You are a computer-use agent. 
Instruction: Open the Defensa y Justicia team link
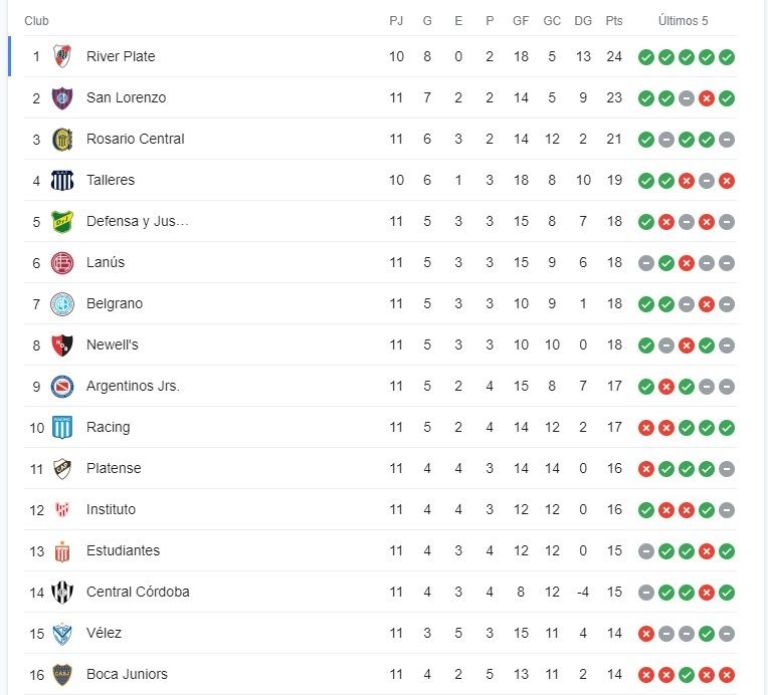(x=137, y=221)
